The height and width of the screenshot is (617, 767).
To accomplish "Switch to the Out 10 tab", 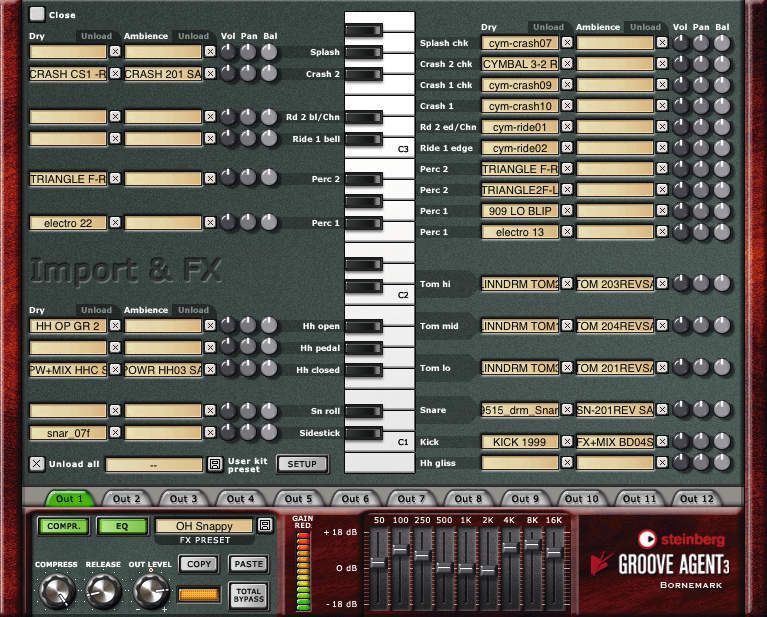I will point(582,499).
